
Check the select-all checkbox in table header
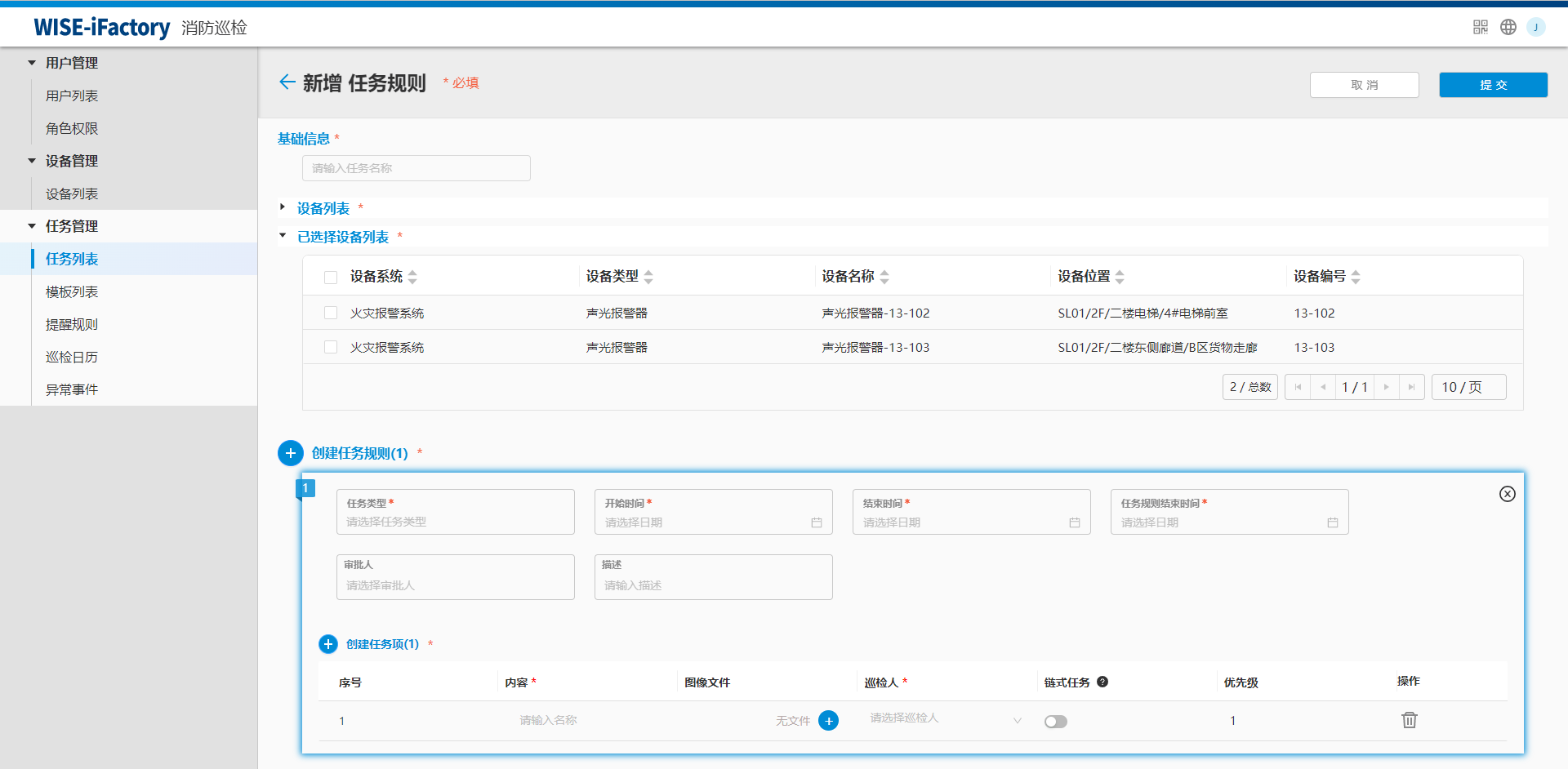tap(331, 278)
